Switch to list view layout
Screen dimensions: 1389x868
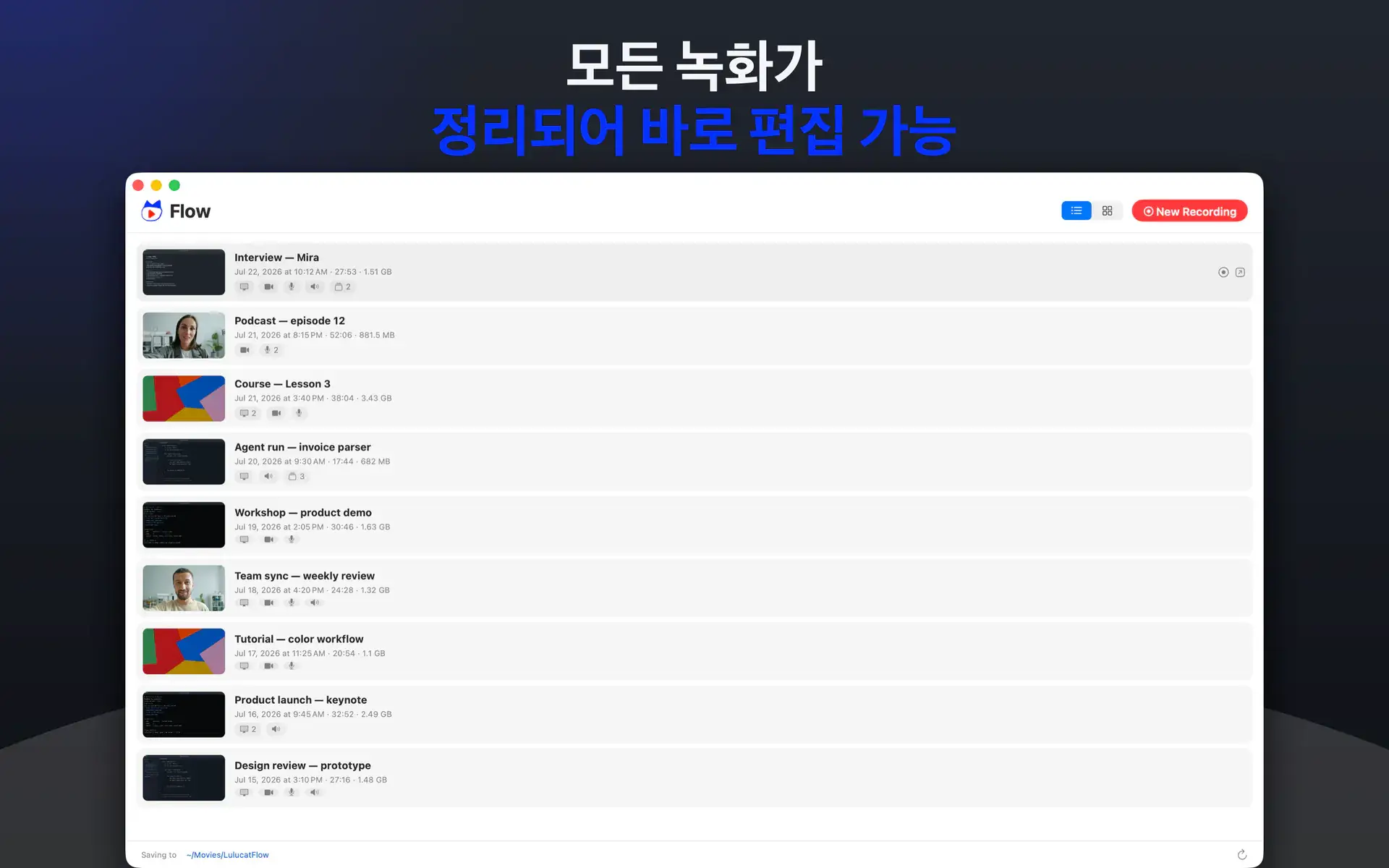pos(1076,210)
